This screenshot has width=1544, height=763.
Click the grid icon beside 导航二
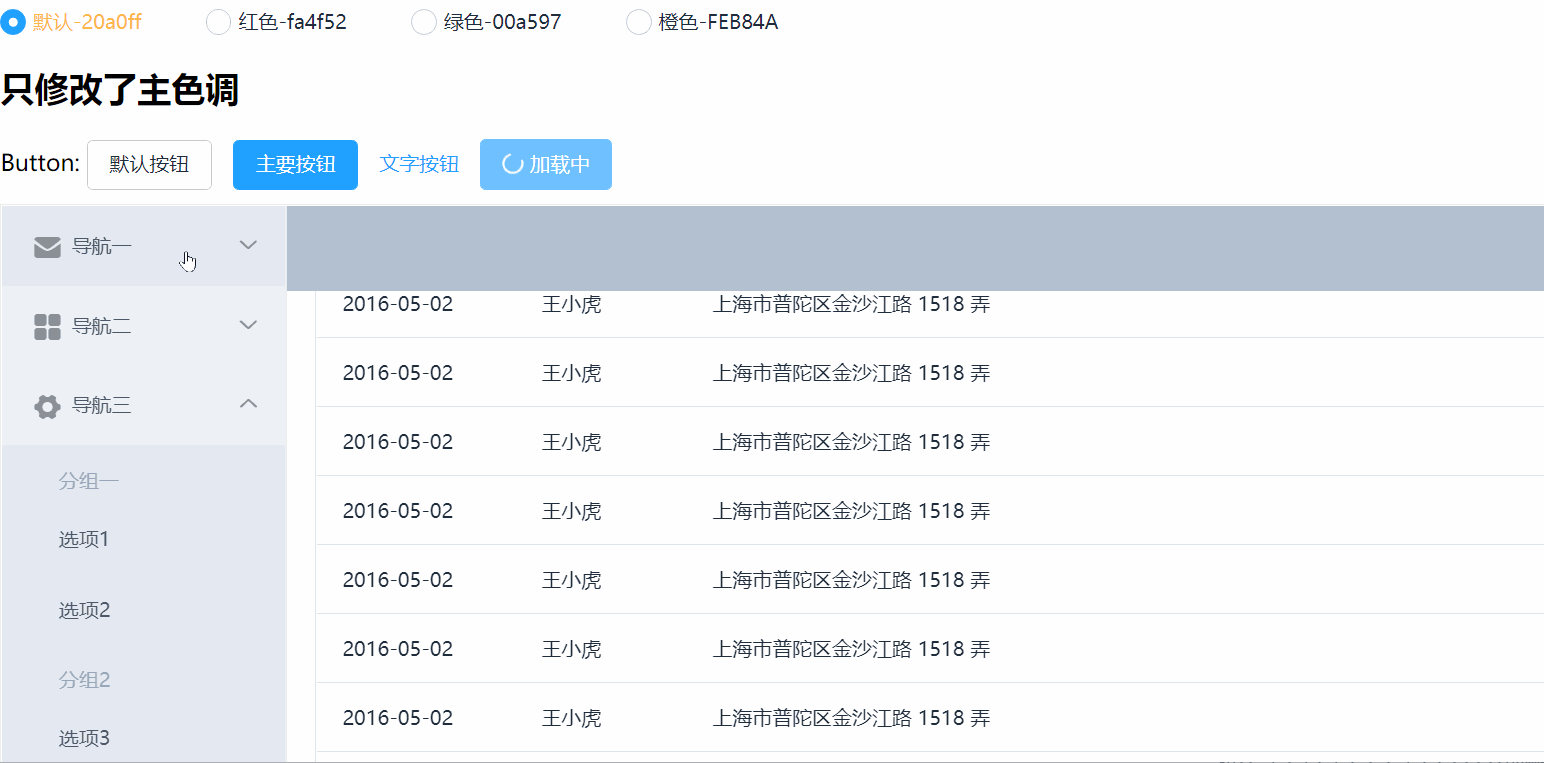tap(48, 326)
